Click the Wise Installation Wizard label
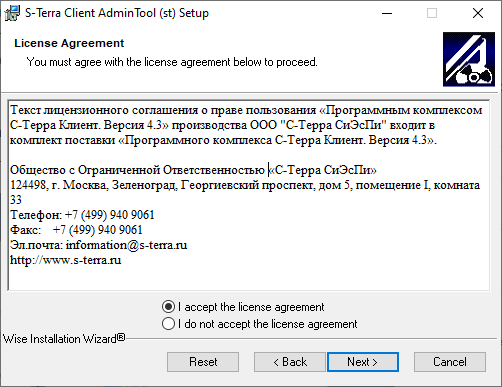 click(x=64, y=339)
